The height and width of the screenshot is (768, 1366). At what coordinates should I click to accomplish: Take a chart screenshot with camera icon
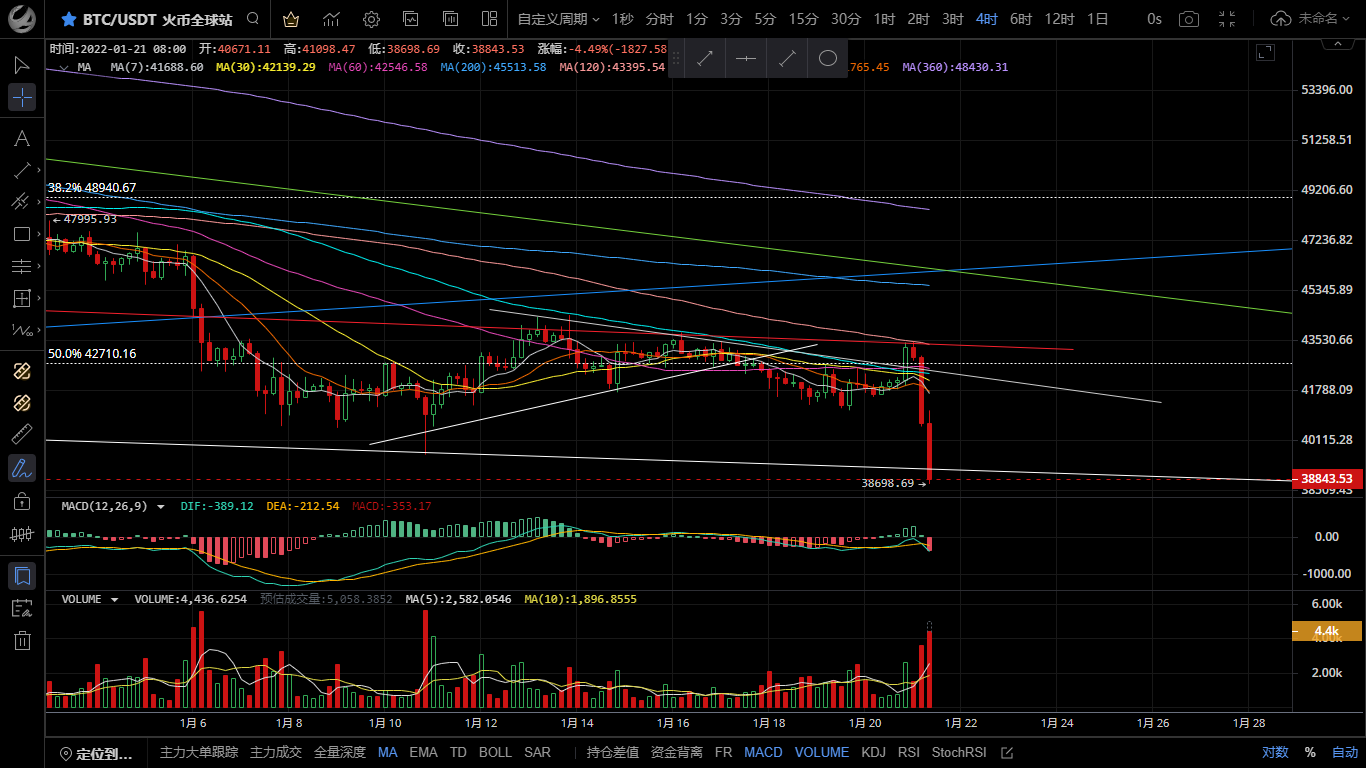click(1189, 19)
